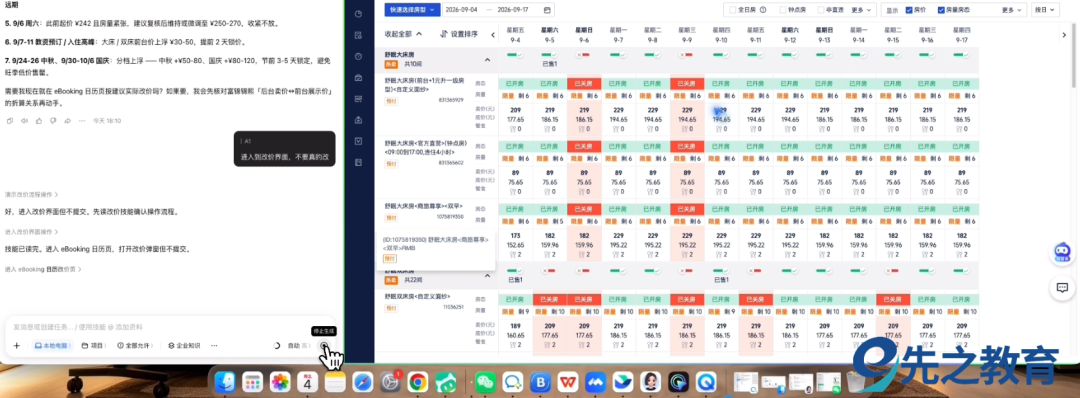1080x398 pixels.
Task: Open the 按日 view dropdown
Action: pos(1046,10)
